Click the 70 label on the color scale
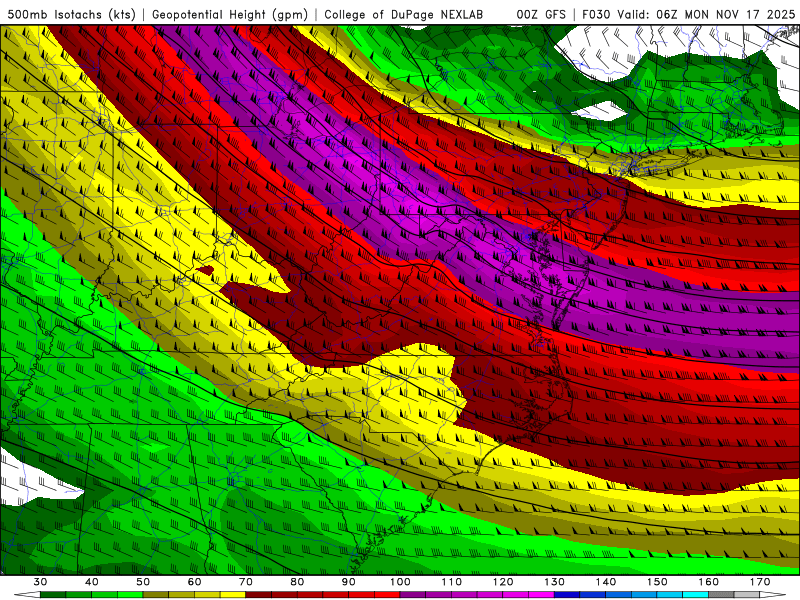Screen dimensions: 800x600 coord(246,582)
